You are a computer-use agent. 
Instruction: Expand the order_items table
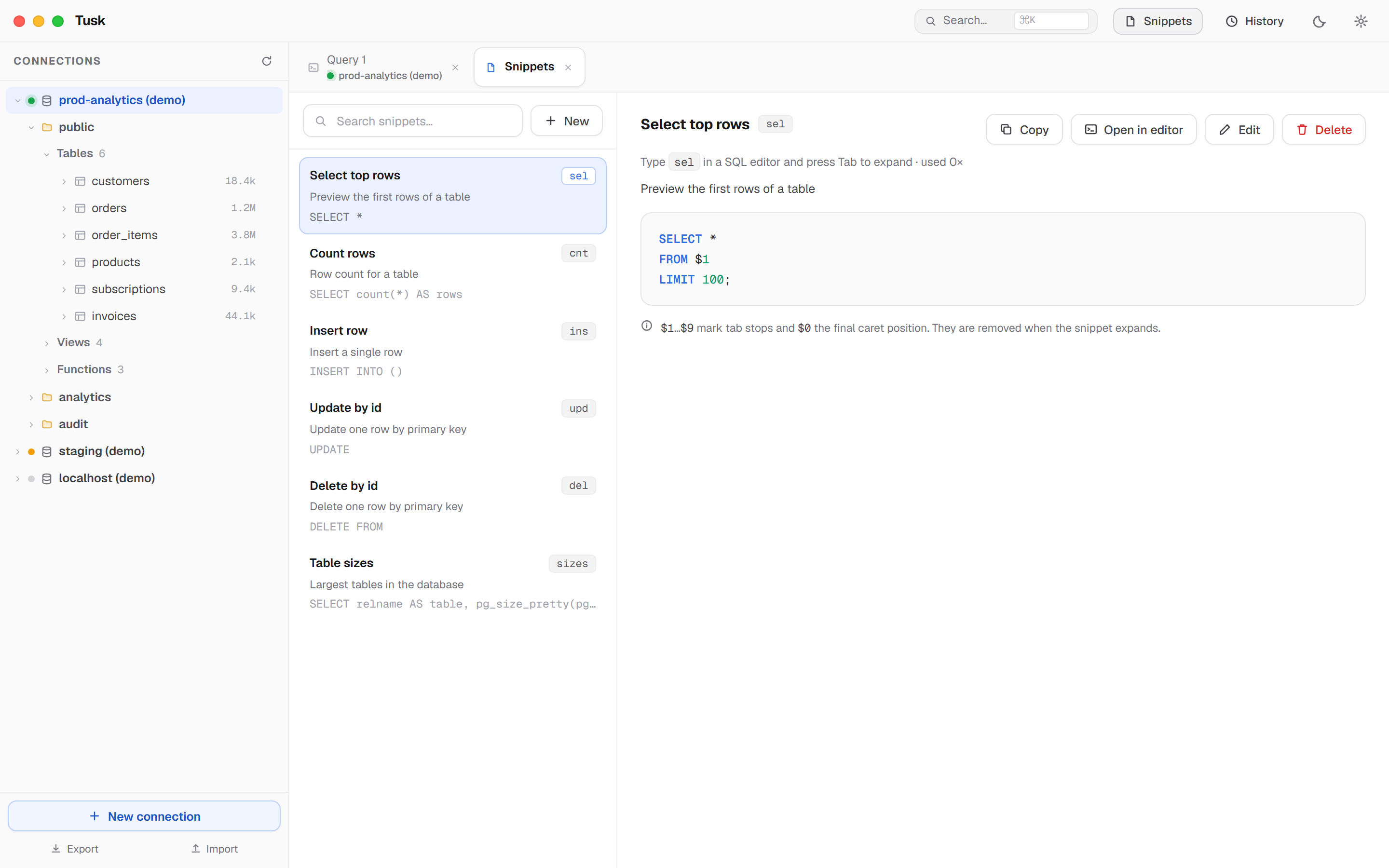coord(64,235)
